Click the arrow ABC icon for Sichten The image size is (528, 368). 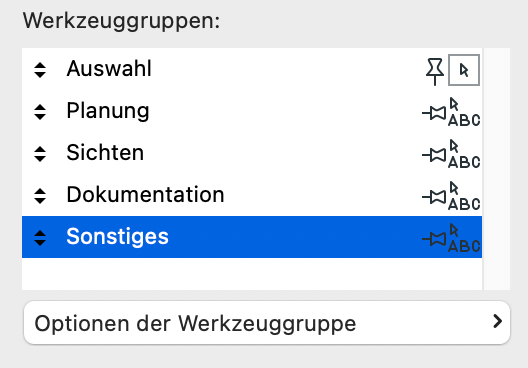click(464, 154)
